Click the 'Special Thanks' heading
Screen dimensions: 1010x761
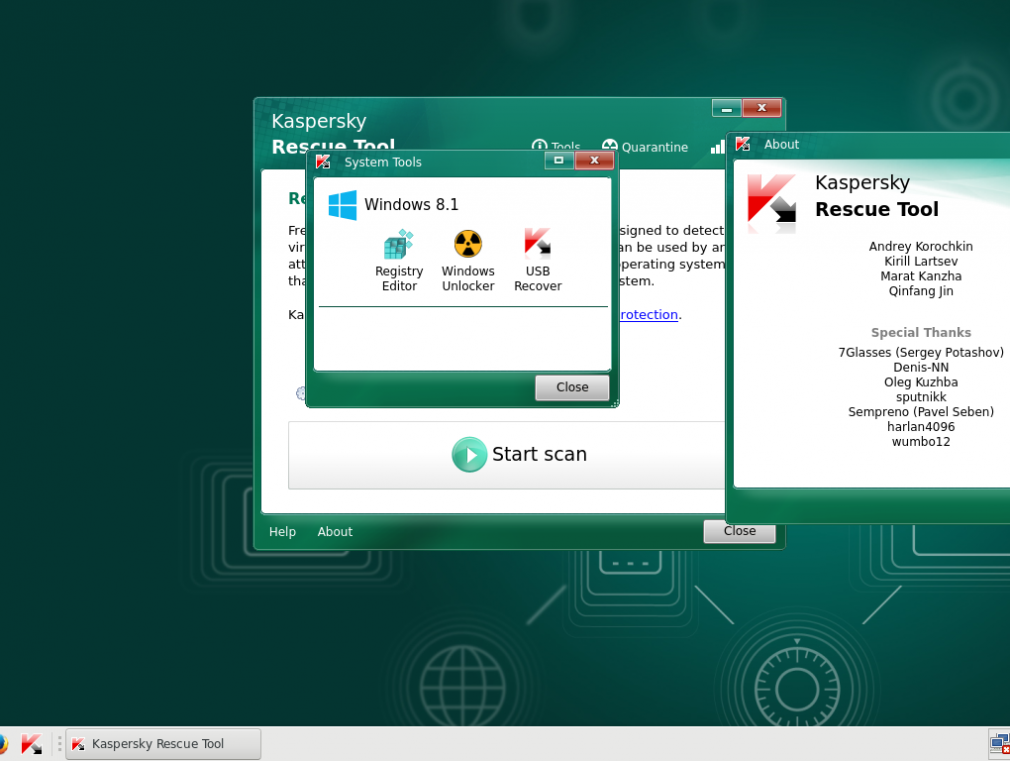pos(920,332)
